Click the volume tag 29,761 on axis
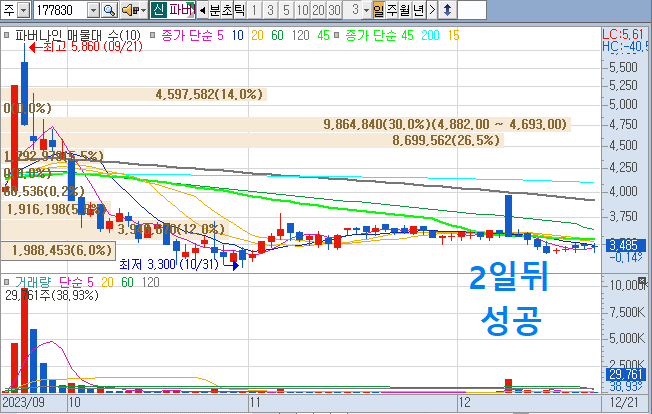Screen dimensions: 652x414 click(x=625, y=374)
